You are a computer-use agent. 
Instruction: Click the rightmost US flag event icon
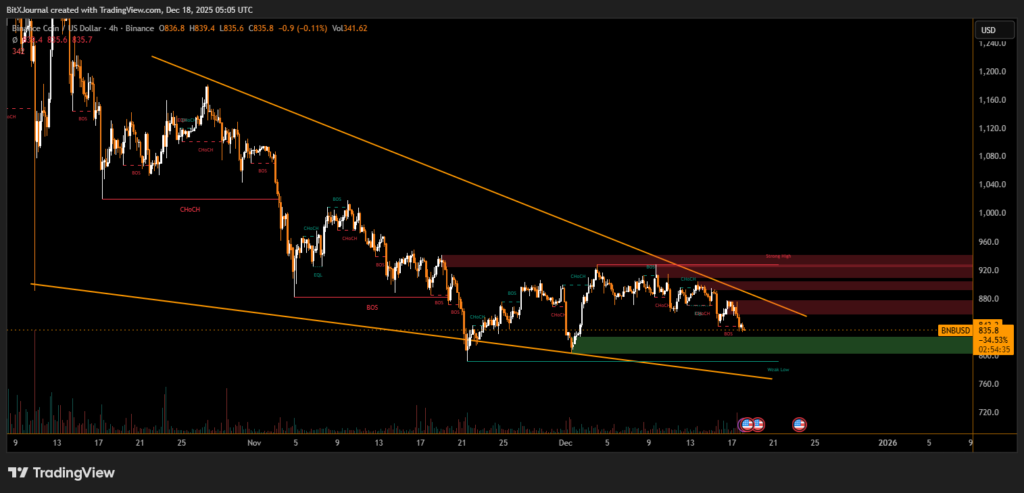tap(799, 424)
